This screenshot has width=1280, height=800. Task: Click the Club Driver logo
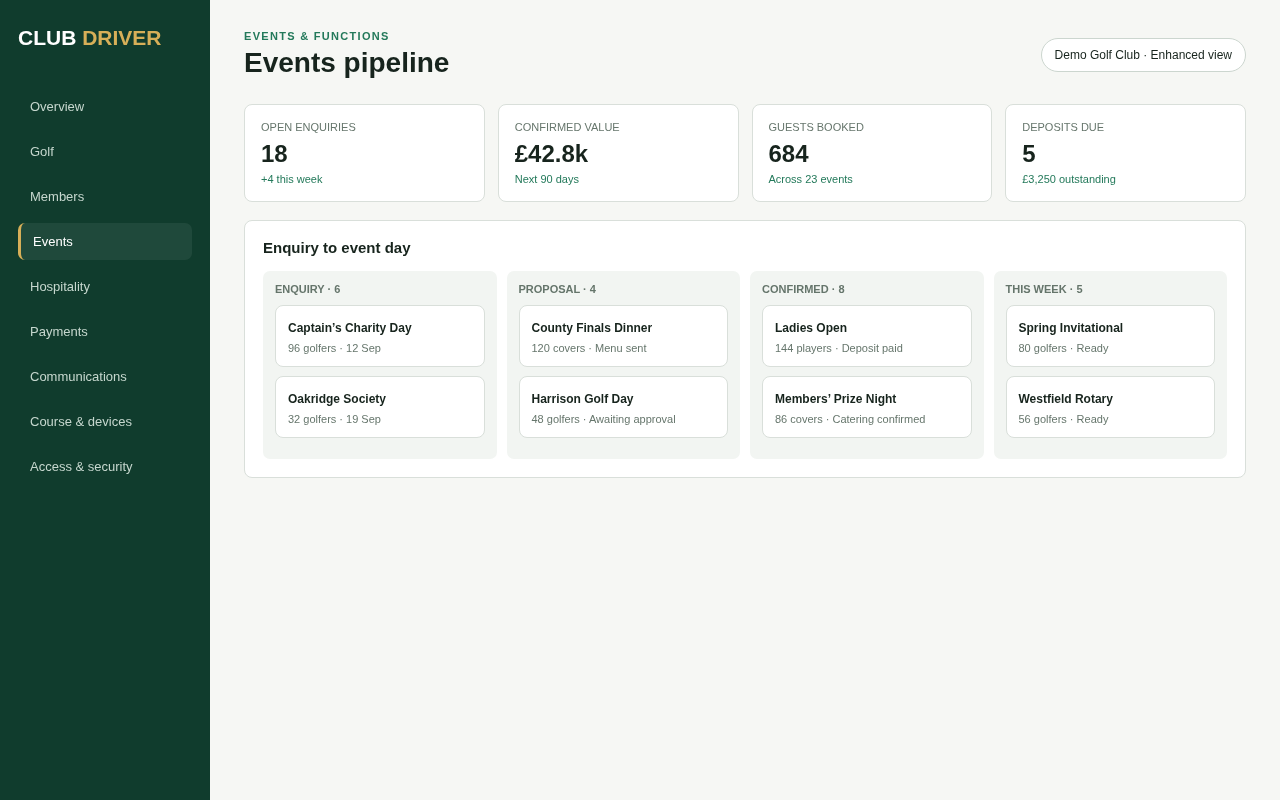pos(89,38)
